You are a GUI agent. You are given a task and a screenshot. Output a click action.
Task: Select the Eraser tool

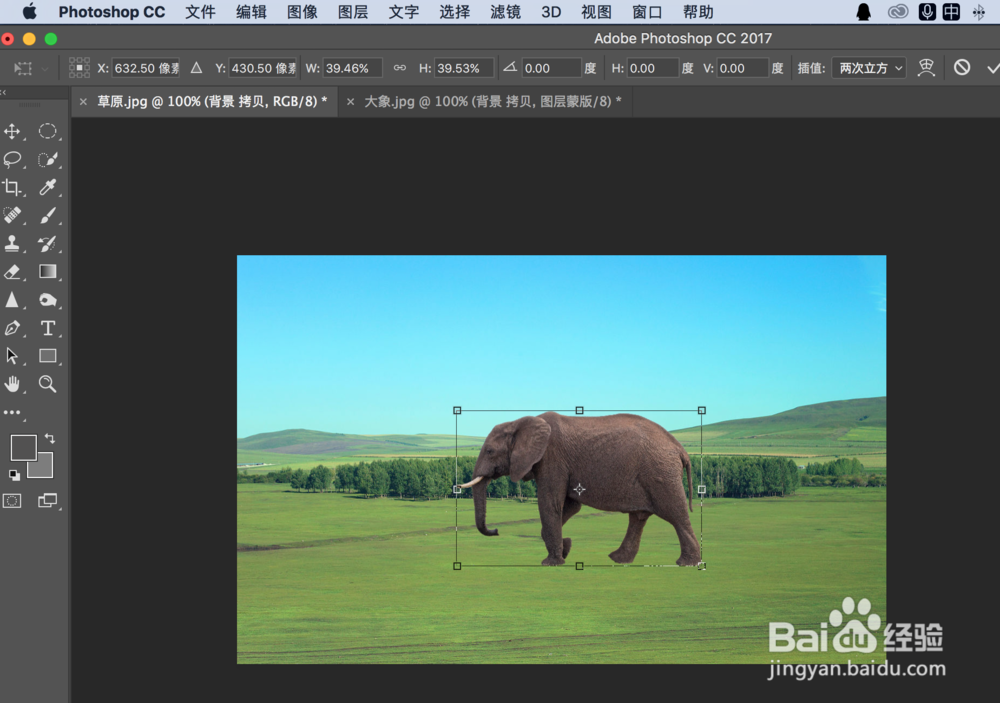pos(12,272)
